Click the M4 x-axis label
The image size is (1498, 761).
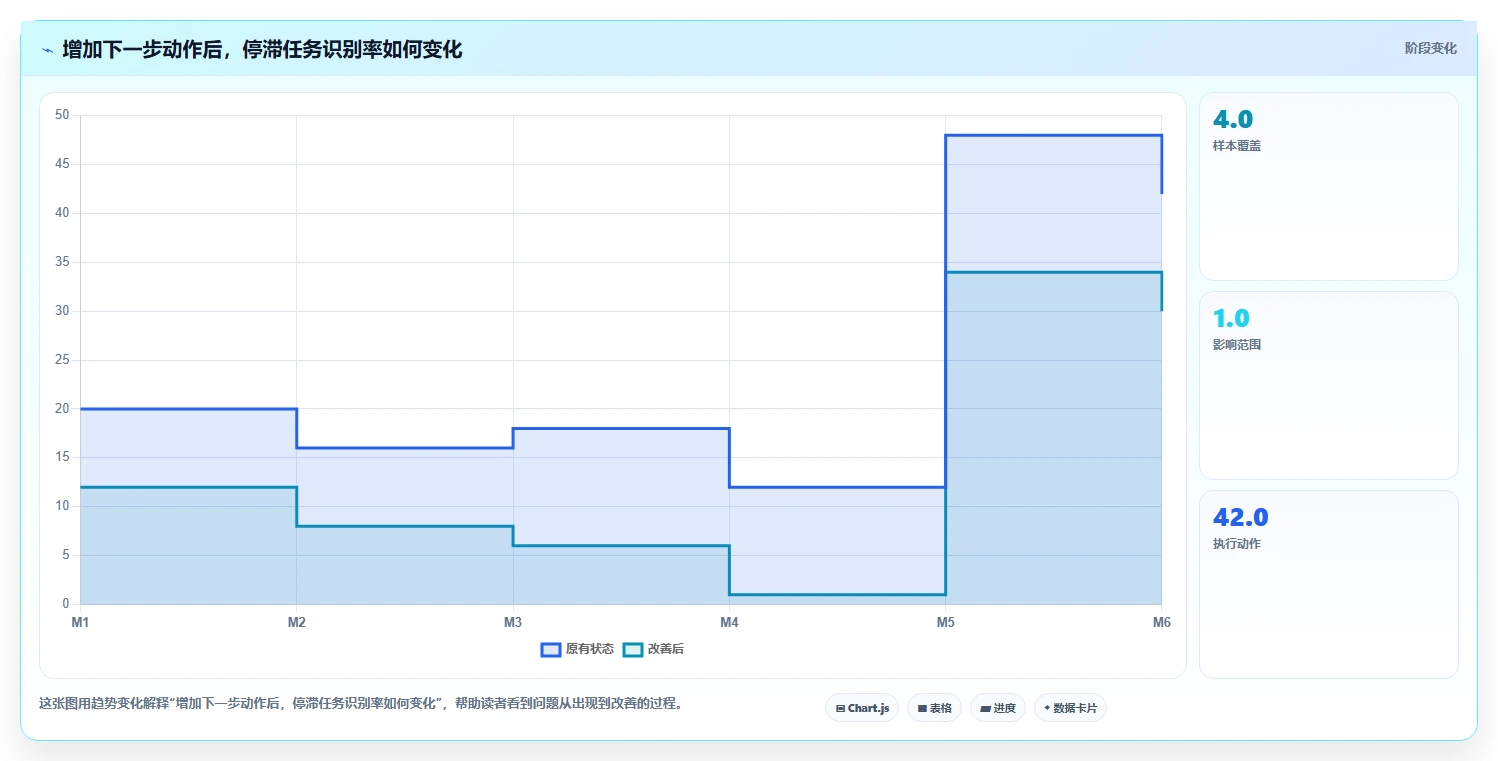coord(729,623)
